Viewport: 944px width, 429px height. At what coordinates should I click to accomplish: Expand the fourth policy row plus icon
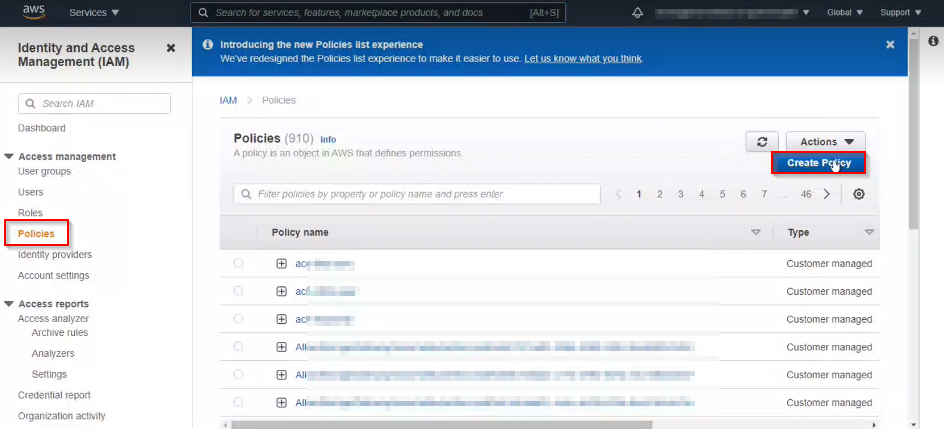pyautogui.click(x=281, y=347)
